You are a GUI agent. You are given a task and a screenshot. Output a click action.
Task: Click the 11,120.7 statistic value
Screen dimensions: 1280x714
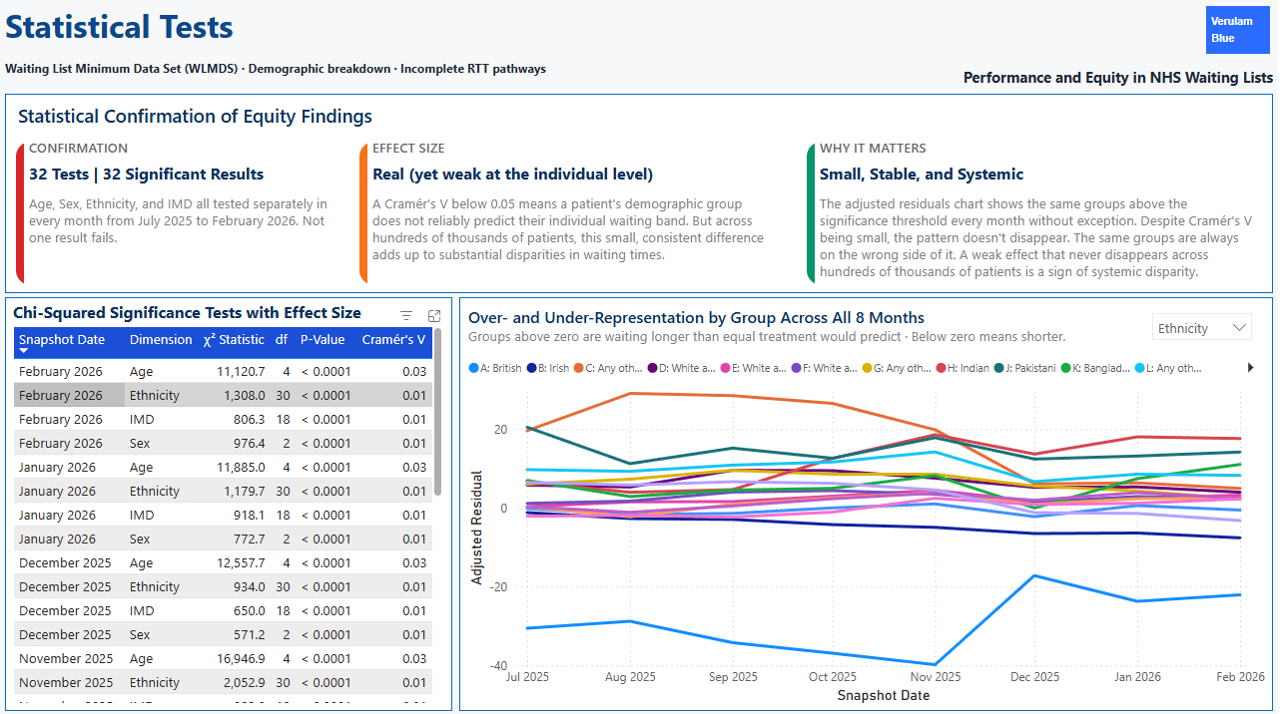240,372
